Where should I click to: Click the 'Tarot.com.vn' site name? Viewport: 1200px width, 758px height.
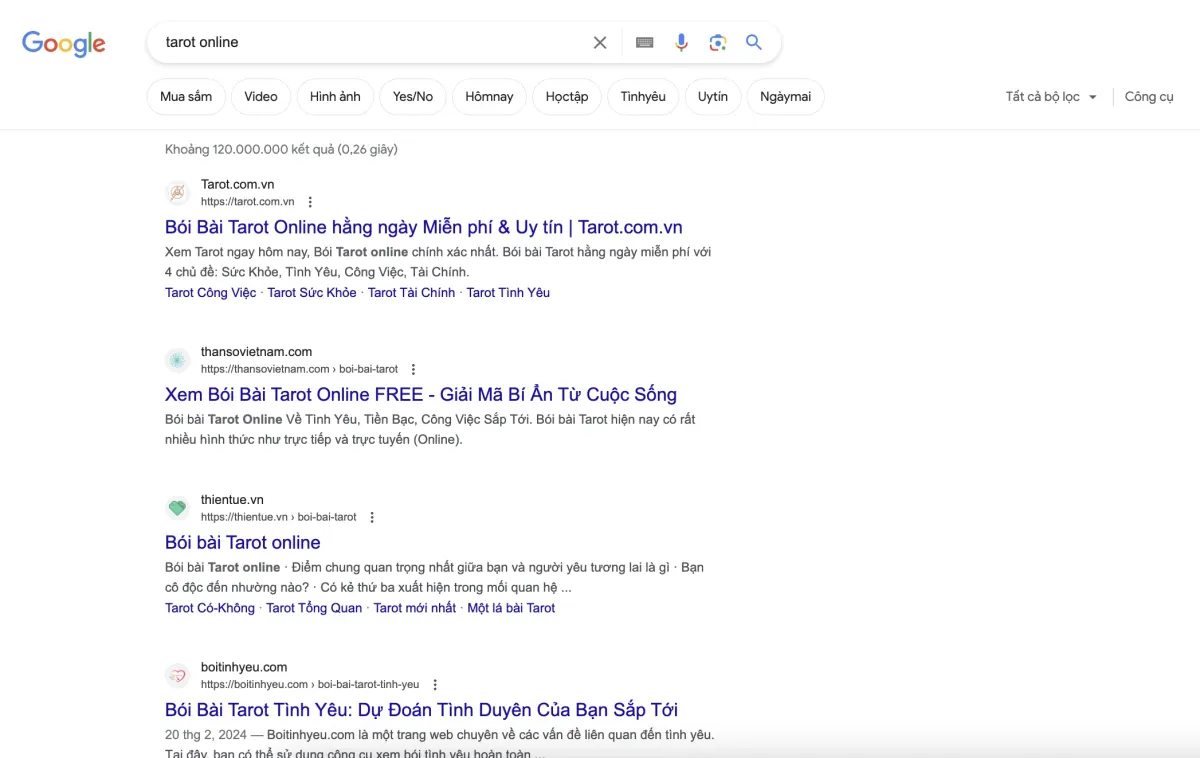click(237, 184)
